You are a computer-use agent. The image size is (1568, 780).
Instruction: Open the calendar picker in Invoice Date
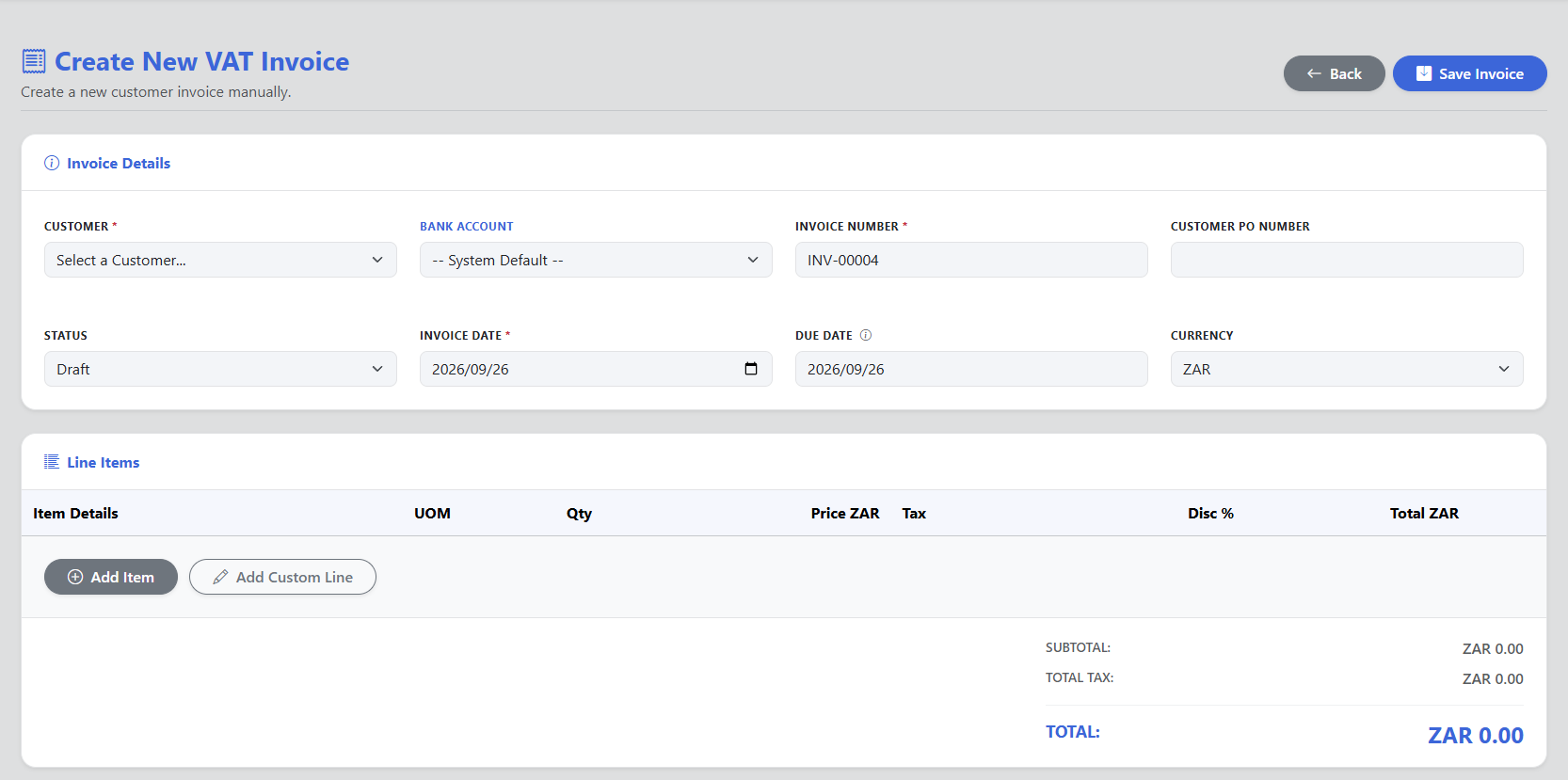[751, 369]
